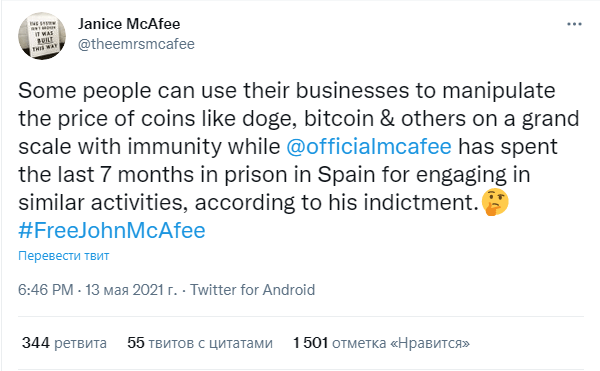Open 'твитов с цитатами' quote tweets list

210,343
